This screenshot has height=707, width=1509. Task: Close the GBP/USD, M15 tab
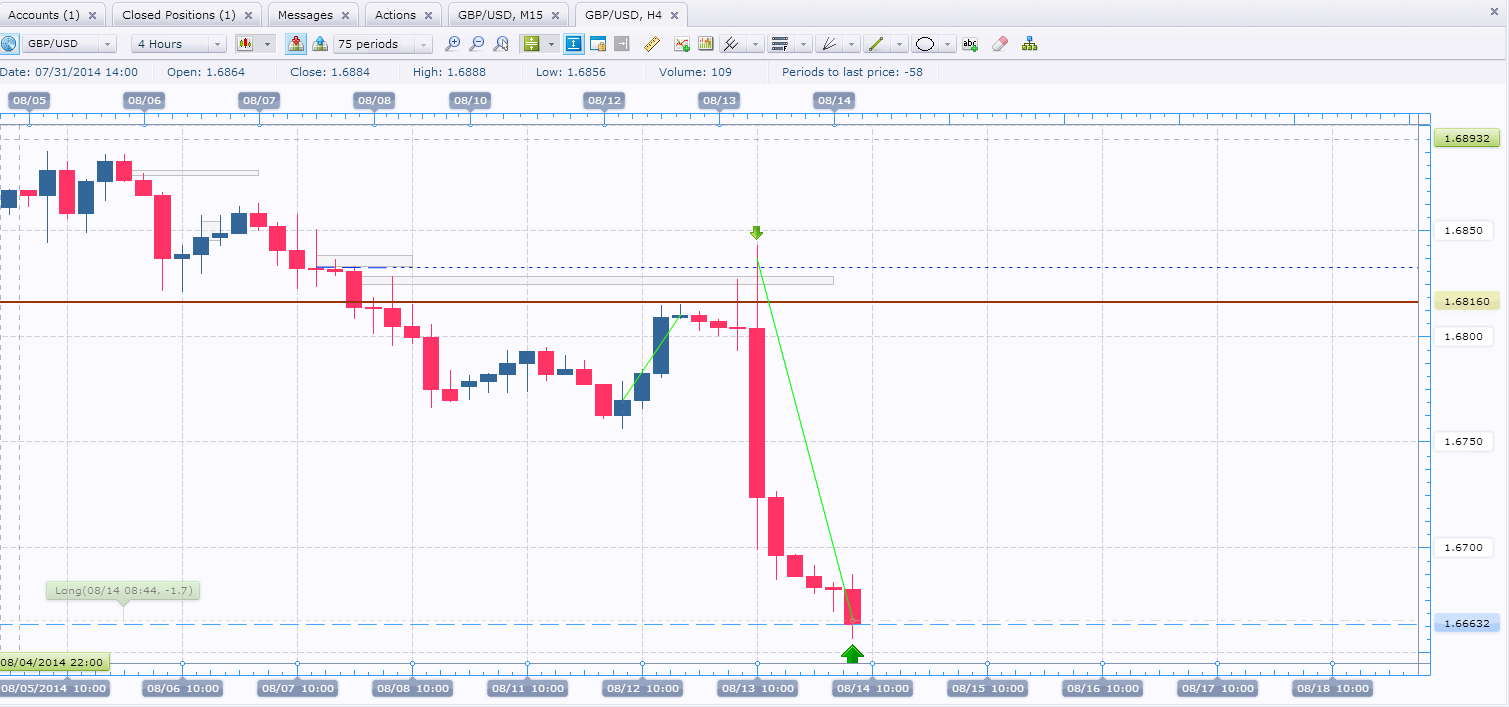557,16
